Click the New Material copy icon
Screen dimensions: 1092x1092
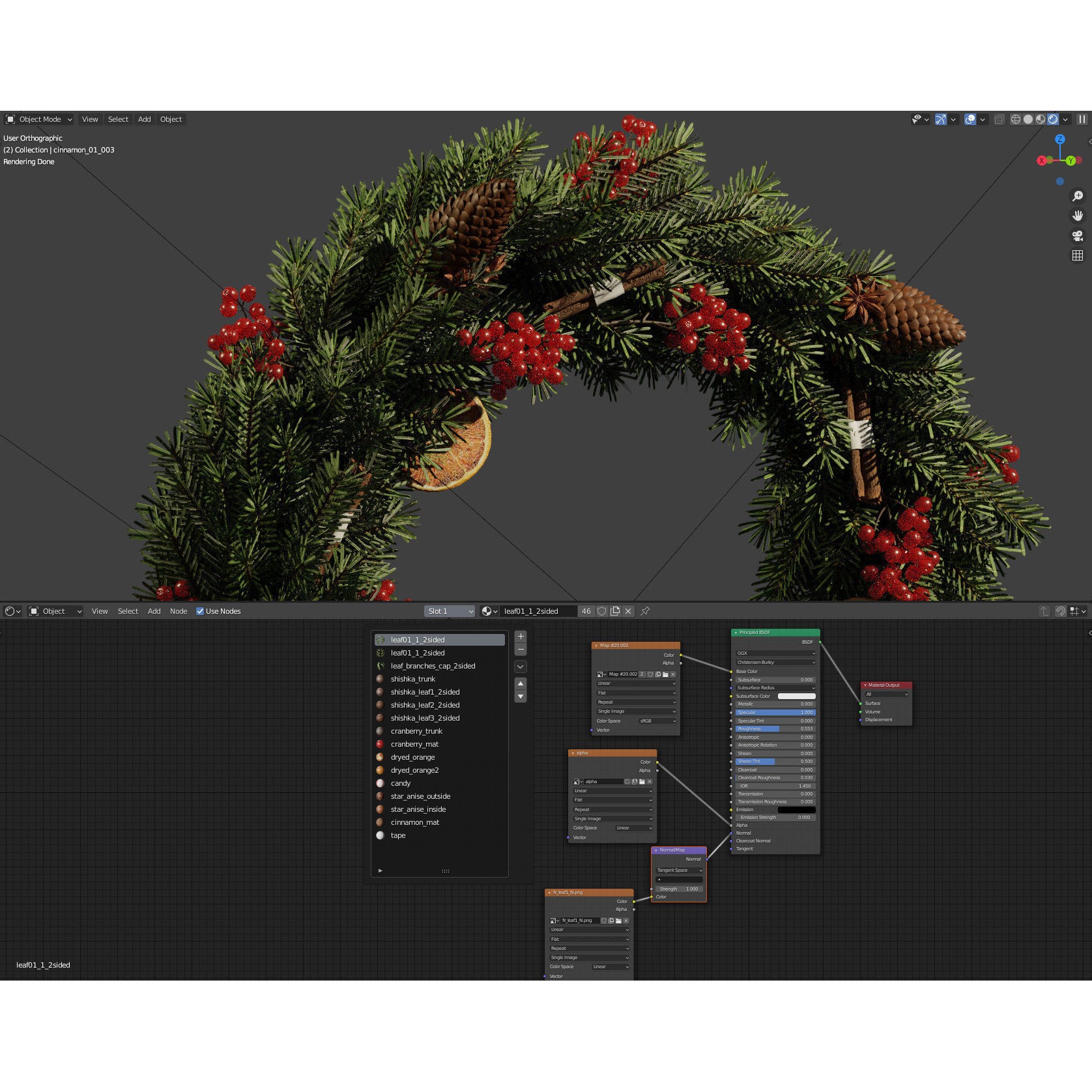click(x=615, y=611)
